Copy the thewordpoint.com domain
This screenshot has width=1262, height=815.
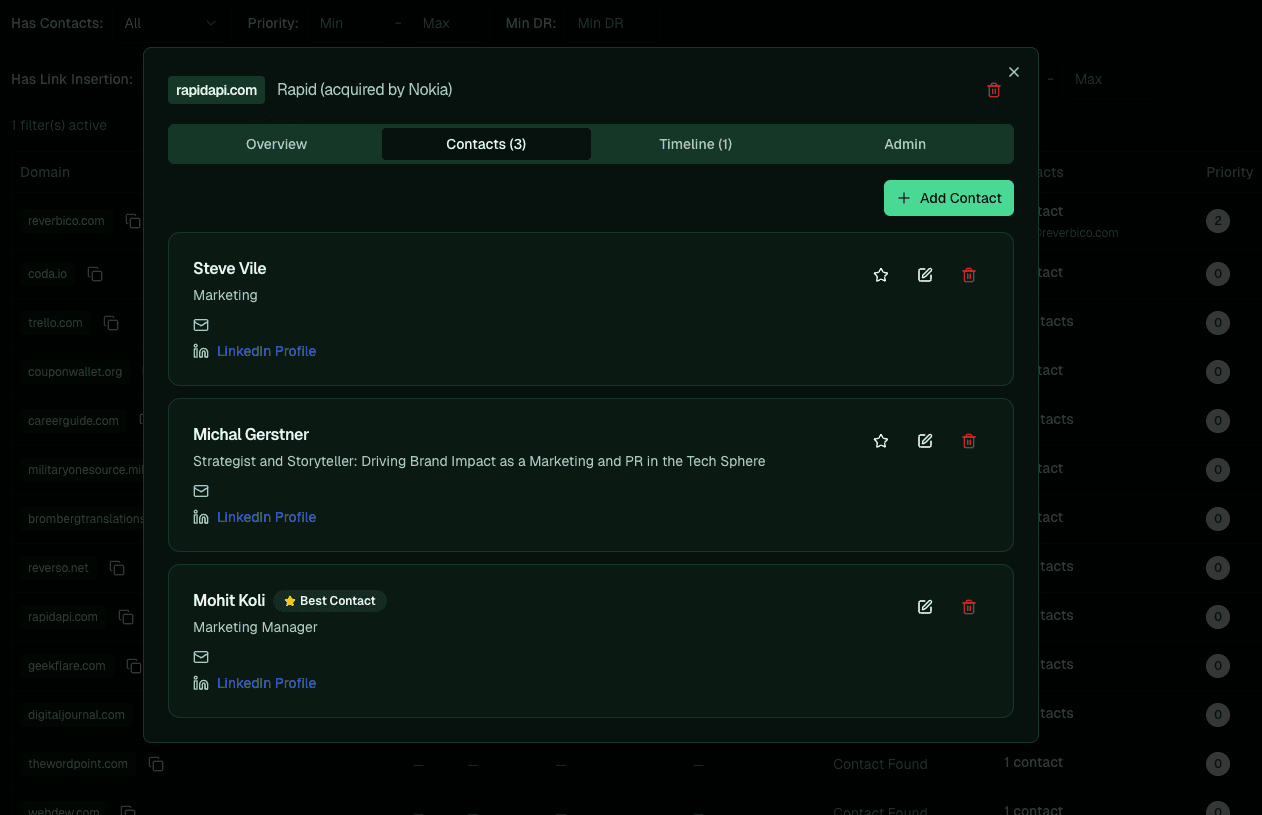click(156, 764)
